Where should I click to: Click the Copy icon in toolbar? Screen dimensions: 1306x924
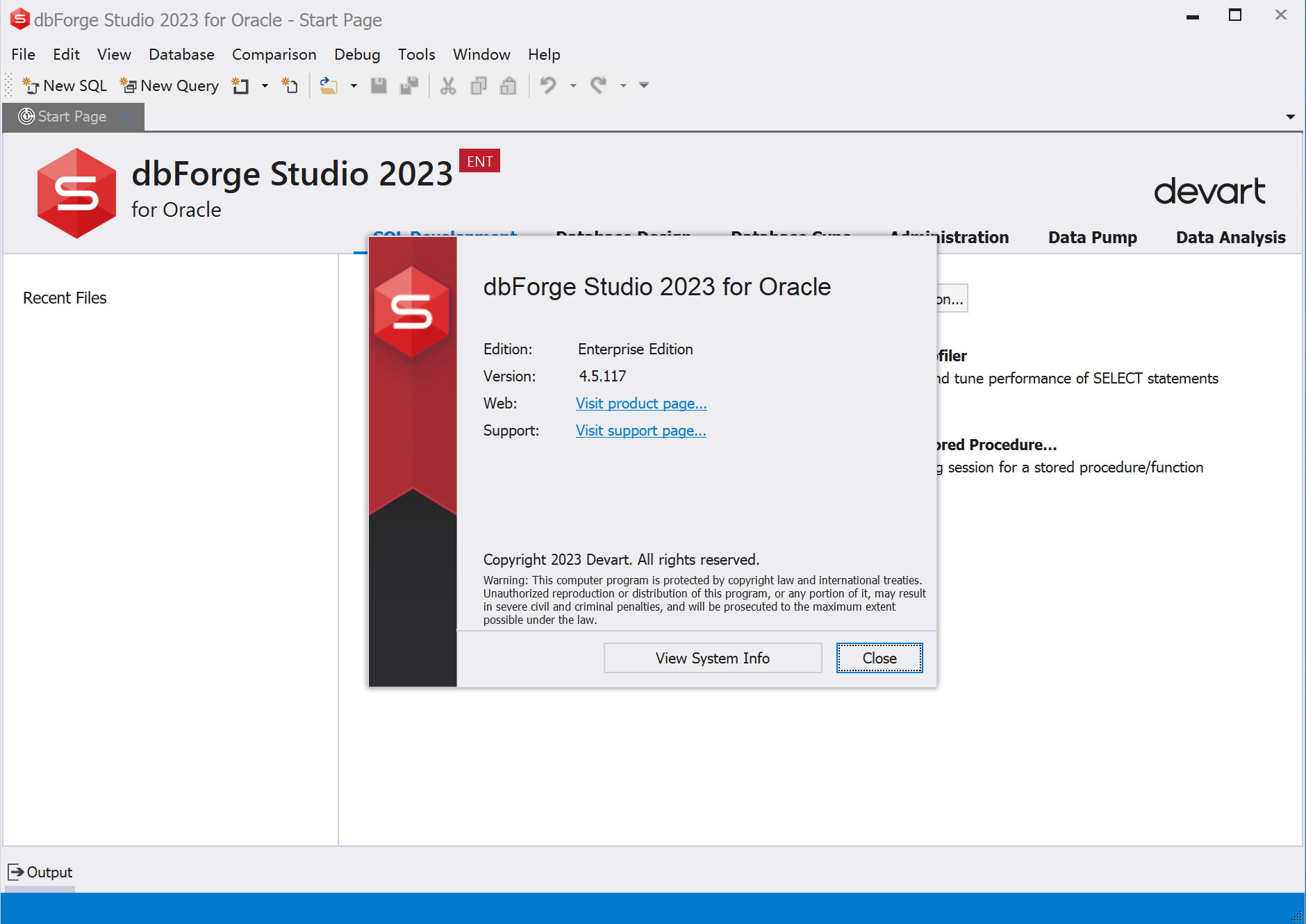click(479, 85)
